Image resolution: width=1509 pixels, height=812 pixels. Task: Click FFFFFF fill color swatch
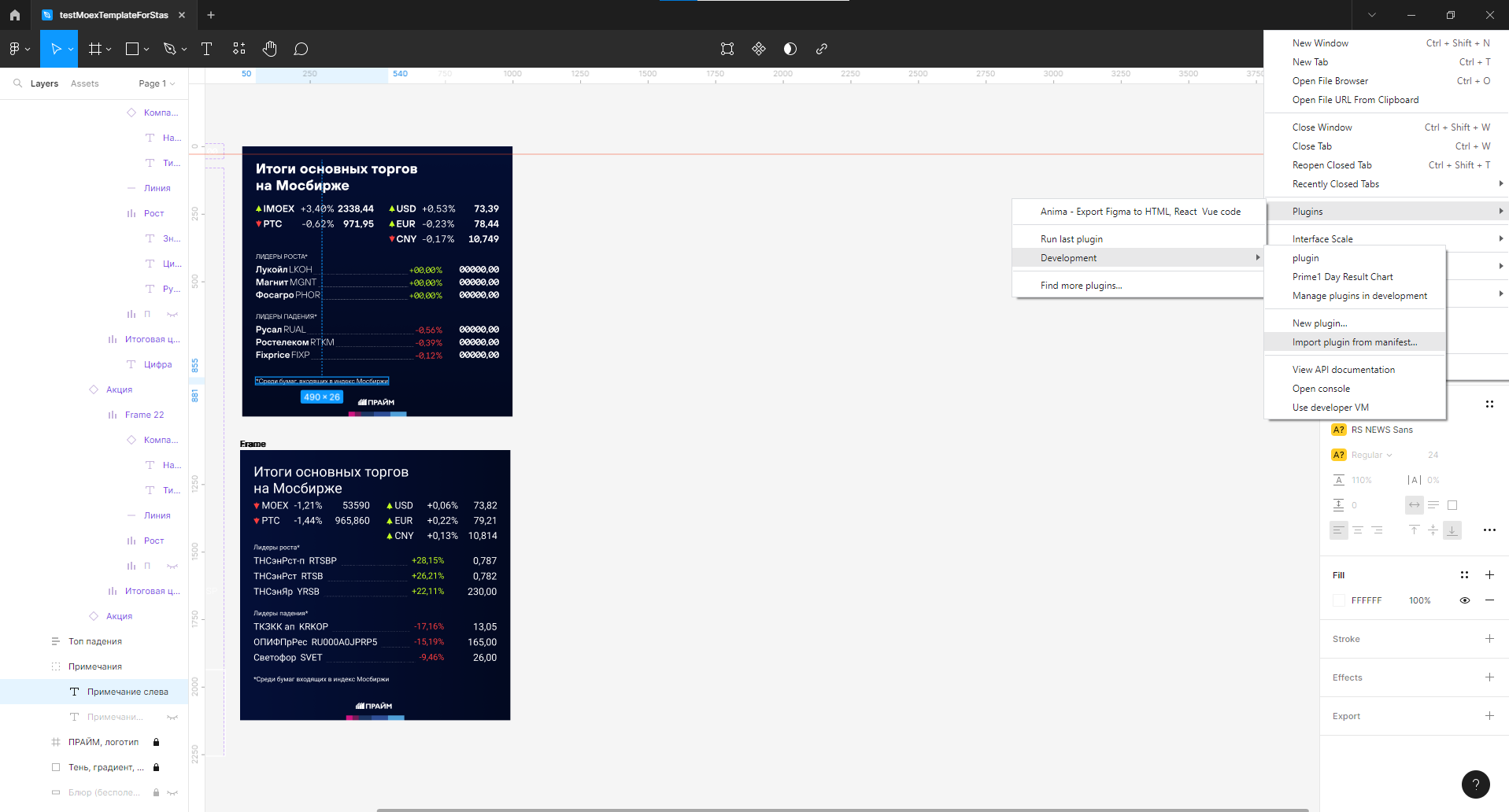tap(1339, 600)
